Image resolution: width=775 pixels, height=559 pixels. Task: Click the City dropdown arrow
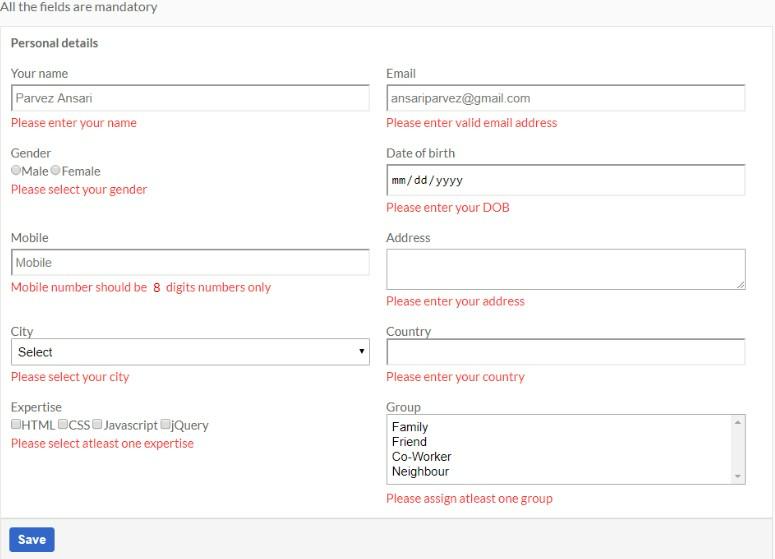point(362,351)
